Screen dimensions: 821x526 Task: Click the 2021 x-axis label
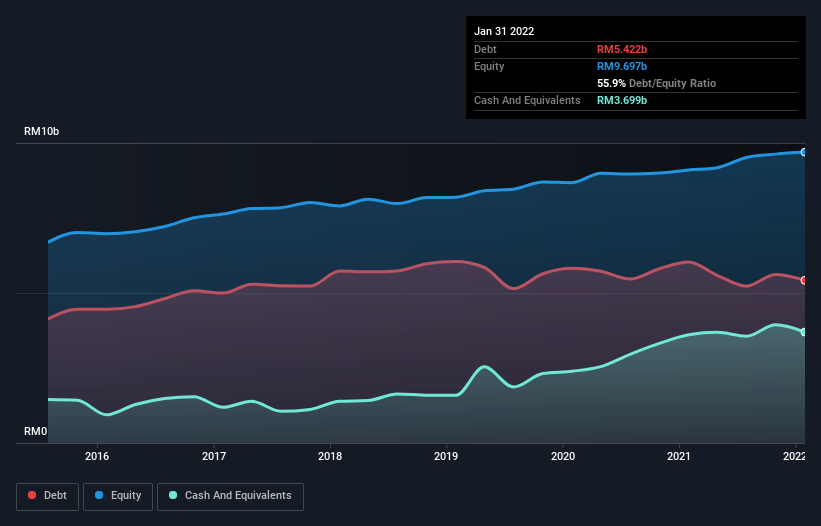(x=679, y=456)
